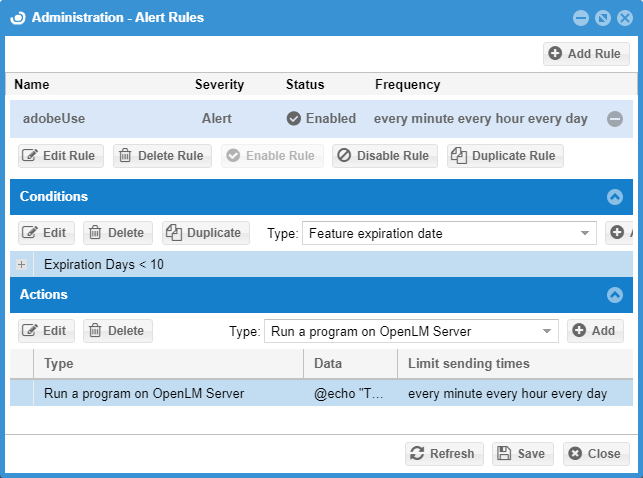Add a new action

tap(595, 331)
